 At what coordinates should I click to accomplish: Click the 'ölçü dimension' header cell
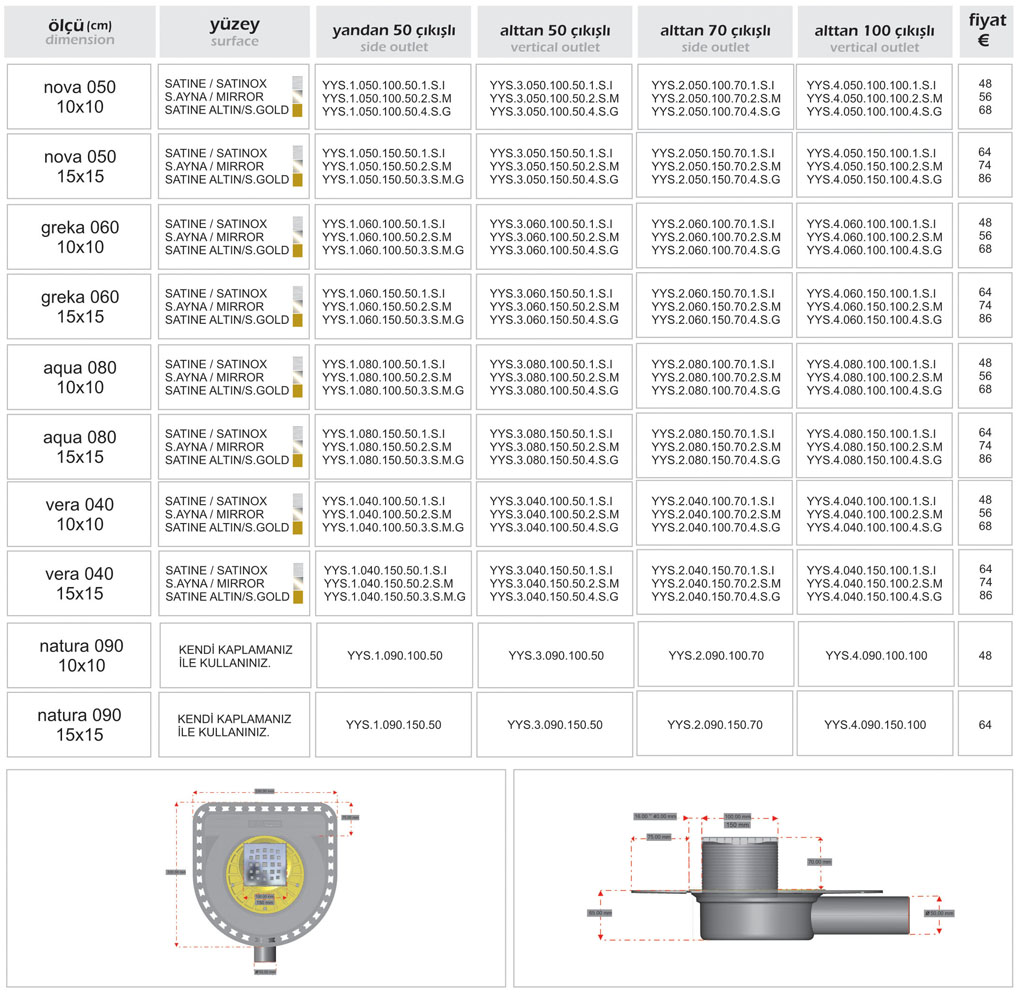click(79, 32)
